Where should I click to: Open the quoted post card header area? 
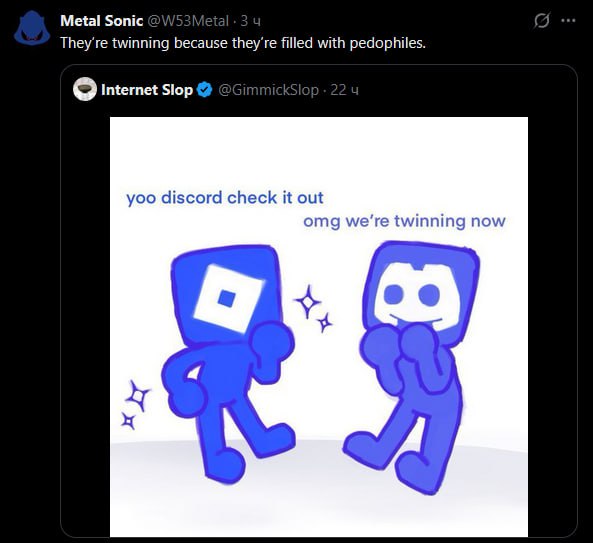(x=319, y=90)
